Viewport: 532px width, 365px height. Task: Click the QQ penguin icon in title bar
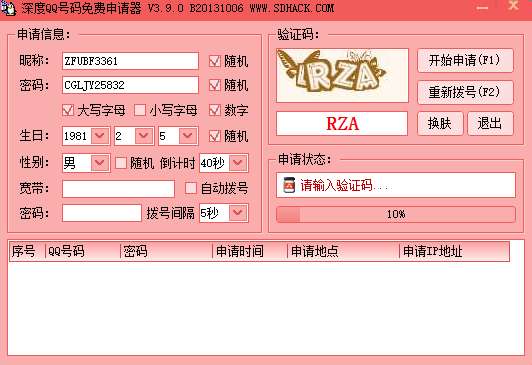tap(9, 8)
